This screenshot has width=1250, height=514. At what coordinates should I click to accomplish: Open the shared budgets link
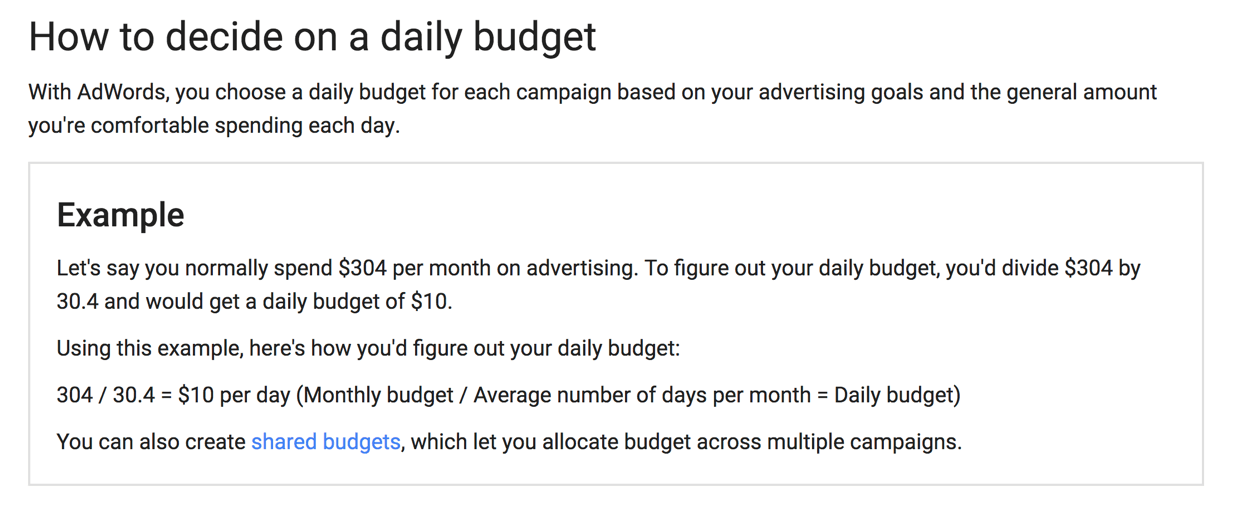[325, 442]
